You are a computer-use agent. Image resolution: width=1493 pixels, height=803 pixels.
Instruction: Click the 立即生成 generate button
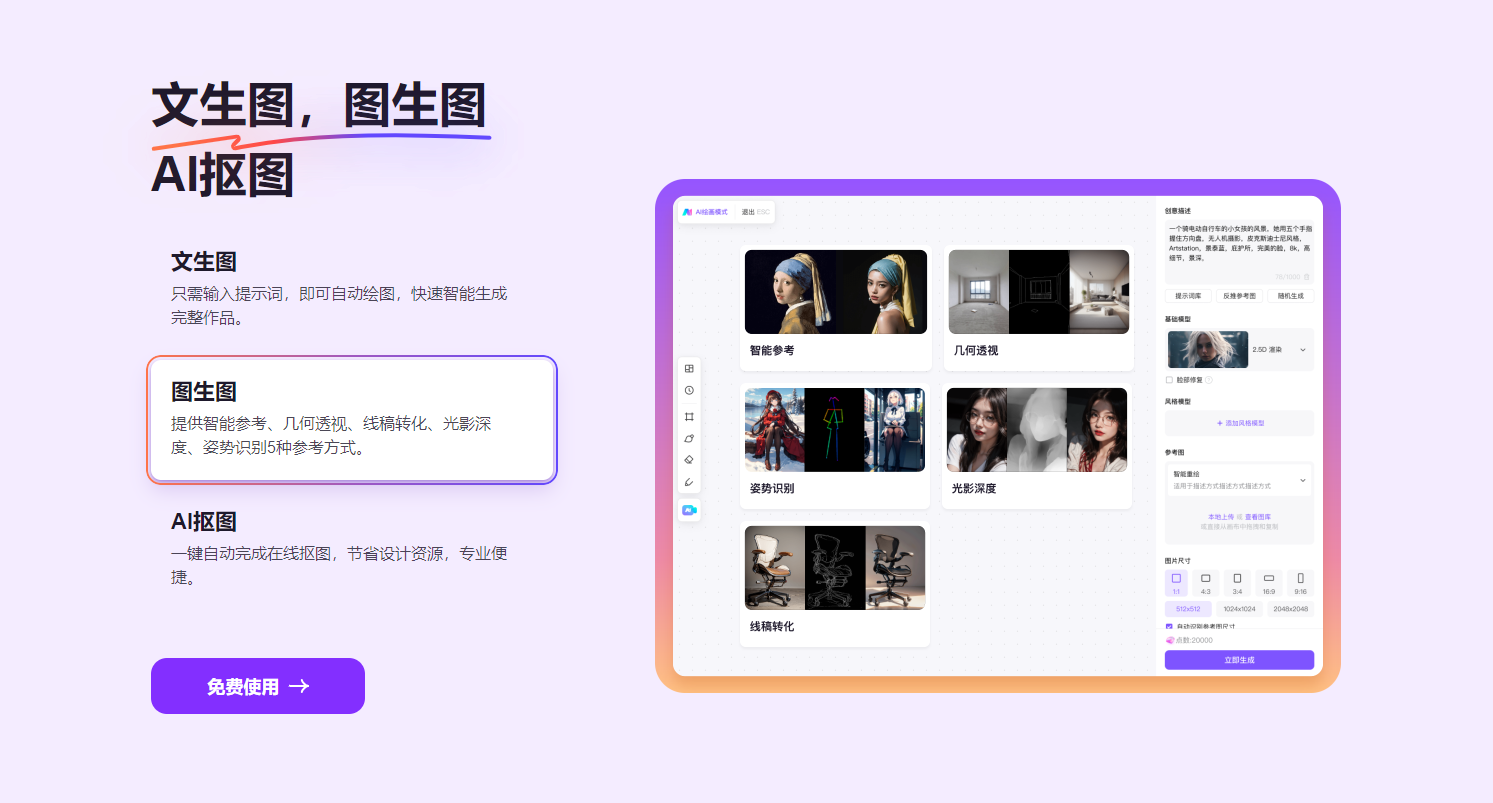[x=1238, y=660]
